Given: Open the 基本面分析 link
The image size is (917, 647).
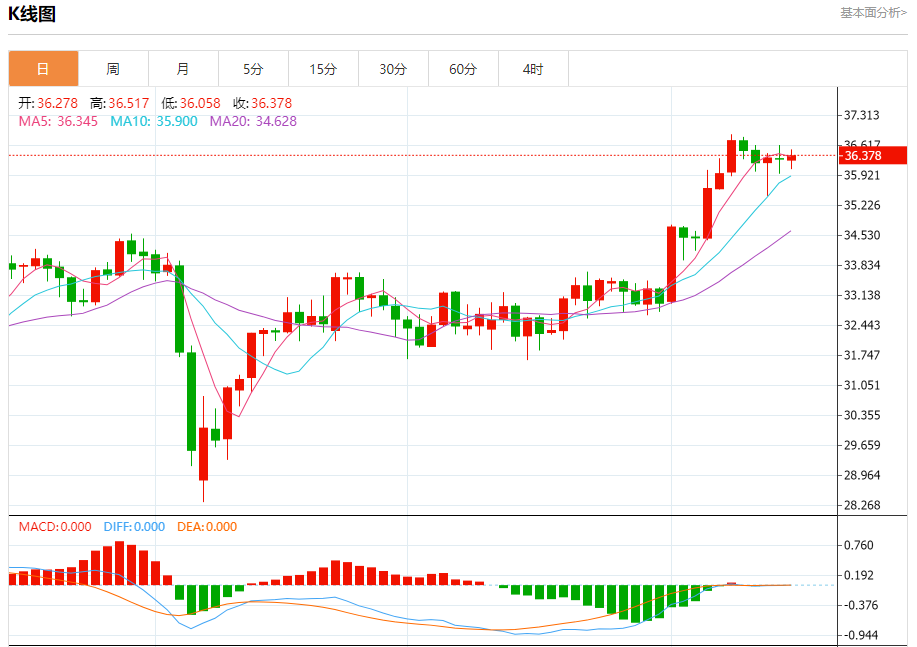Looking at the screenshot, I should point(873,13).
